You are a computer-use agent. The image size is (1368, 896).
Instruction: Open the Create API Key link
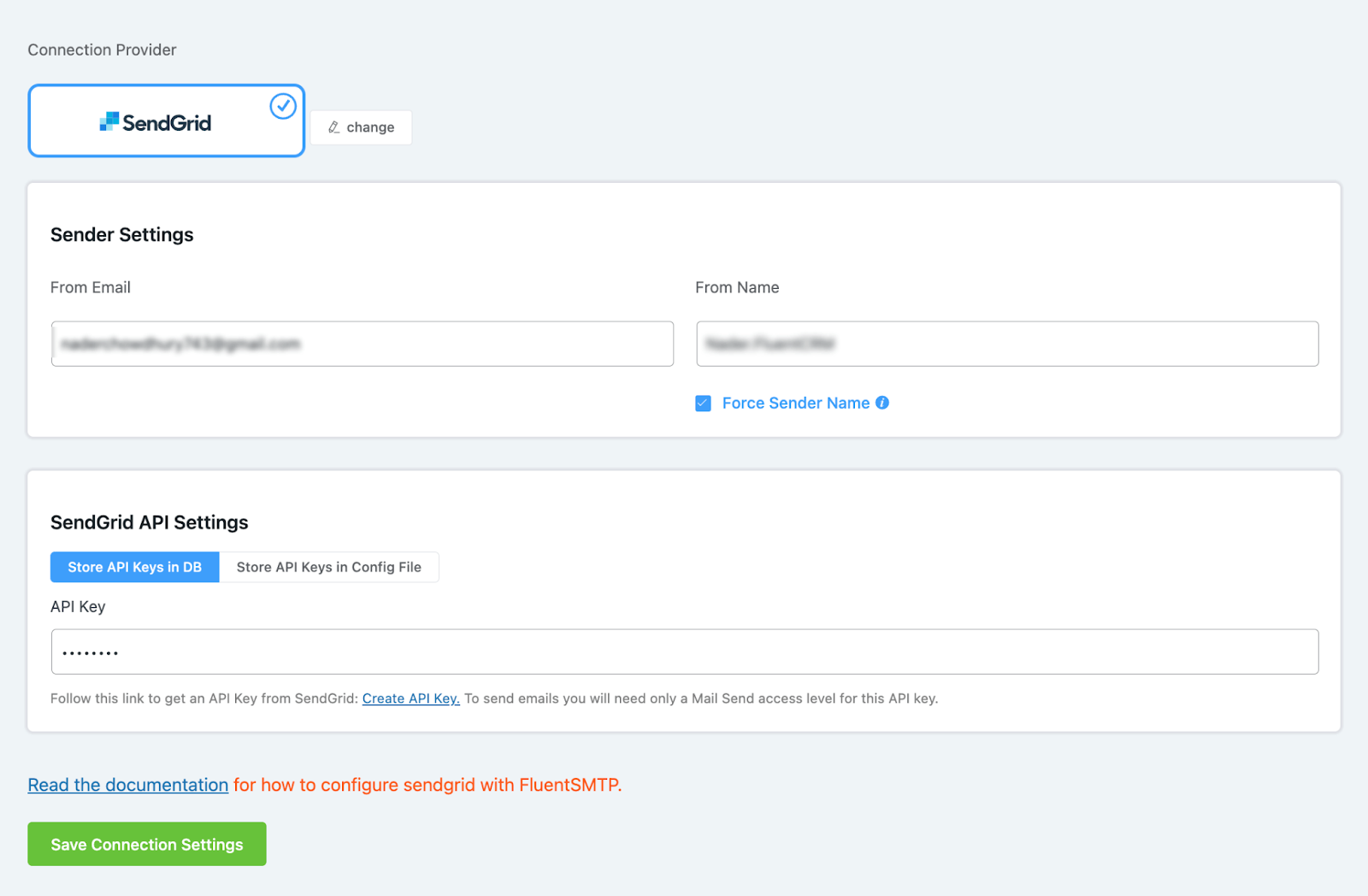pos(411,699)
